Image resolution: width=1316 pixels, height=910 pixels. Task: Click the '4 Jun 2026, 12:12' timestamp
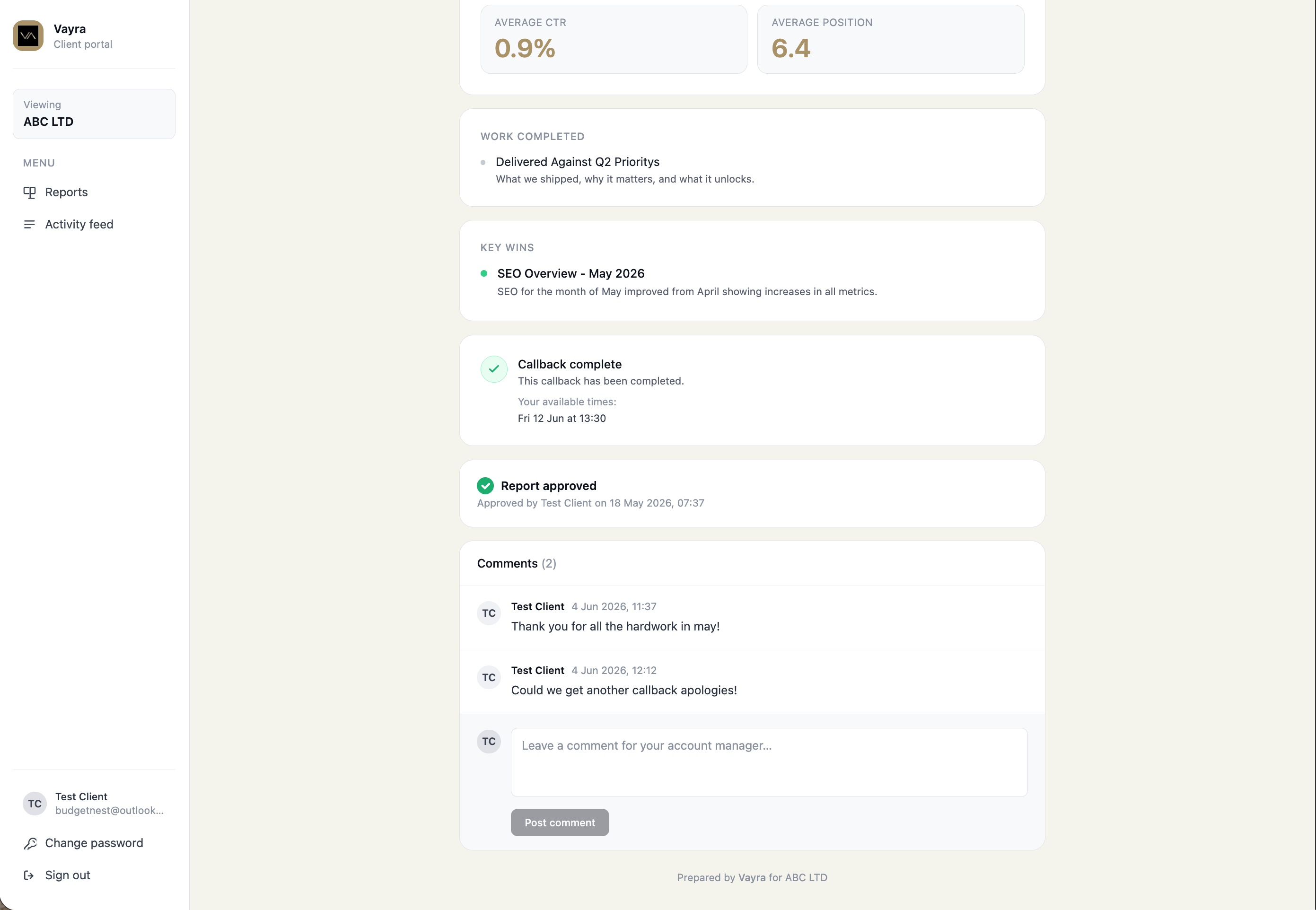[x=614, y=671]
